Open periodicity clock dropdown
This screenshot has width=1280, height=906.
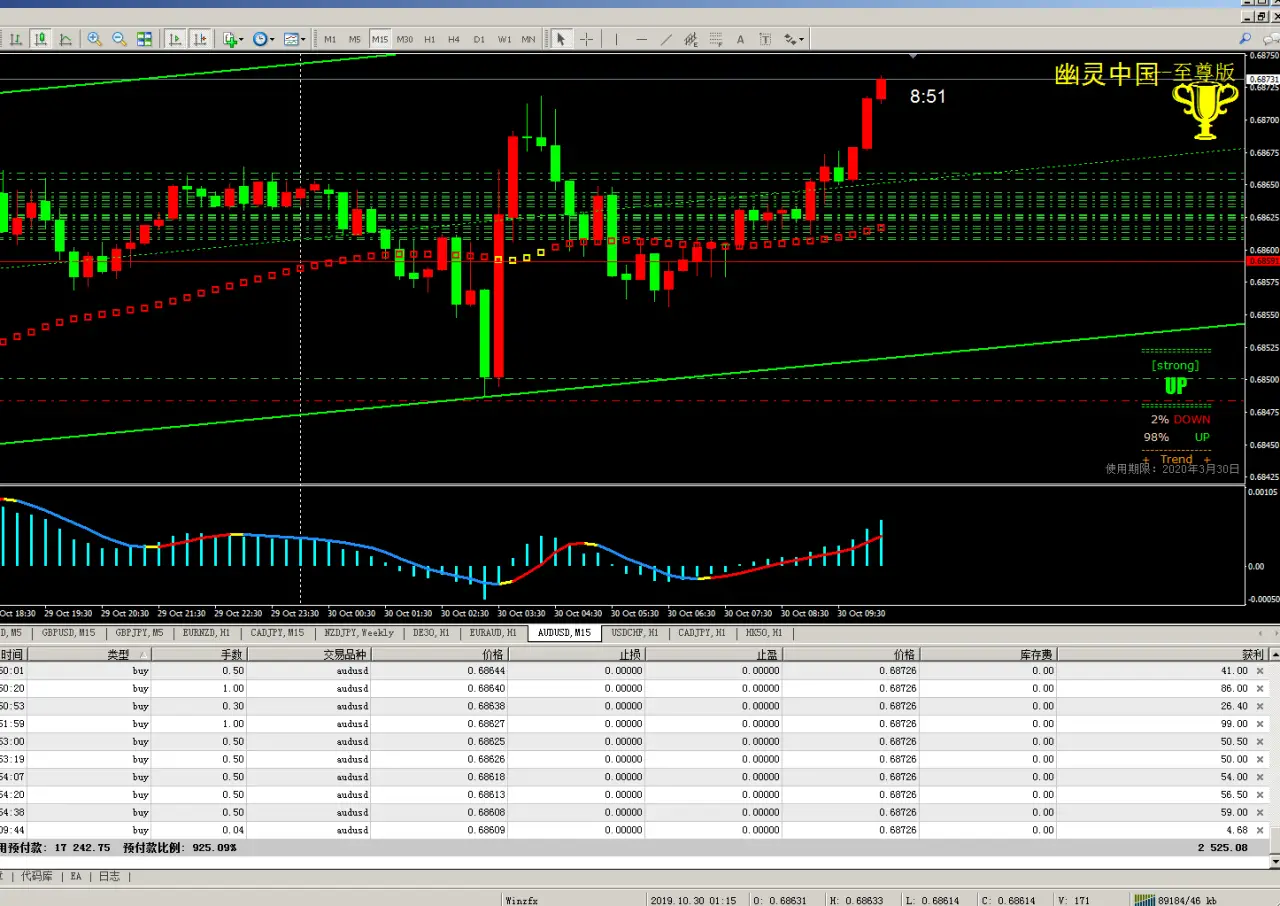(x=264, y=39)
